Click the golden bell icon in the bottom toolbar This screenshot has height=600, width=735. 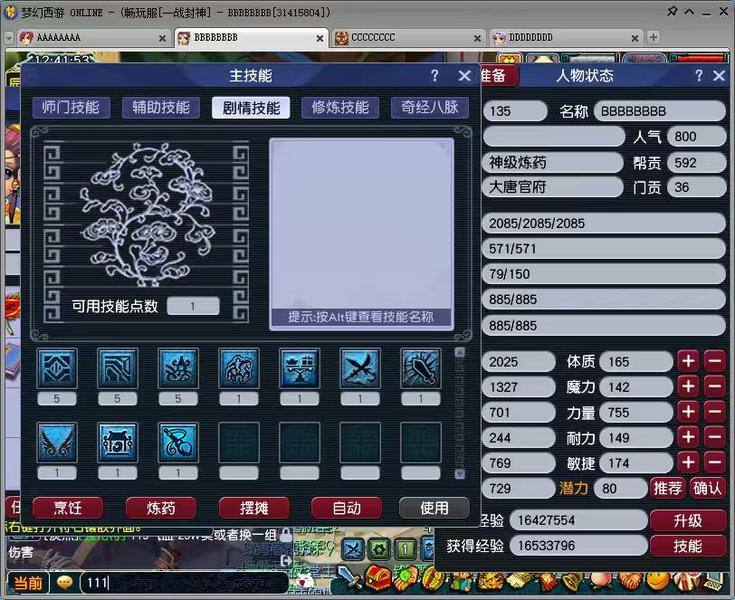(x=572, y=582)
